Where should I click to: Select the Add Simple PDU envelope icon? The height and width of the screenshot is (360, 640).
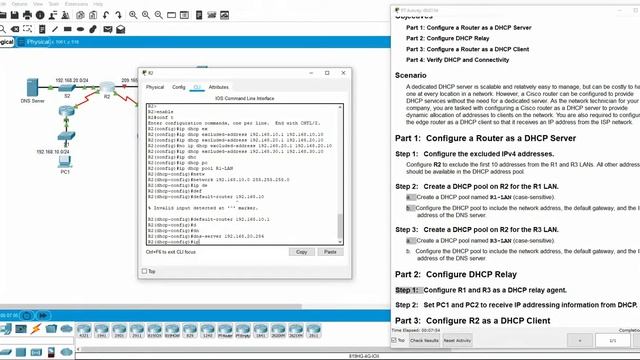[108, 29]
